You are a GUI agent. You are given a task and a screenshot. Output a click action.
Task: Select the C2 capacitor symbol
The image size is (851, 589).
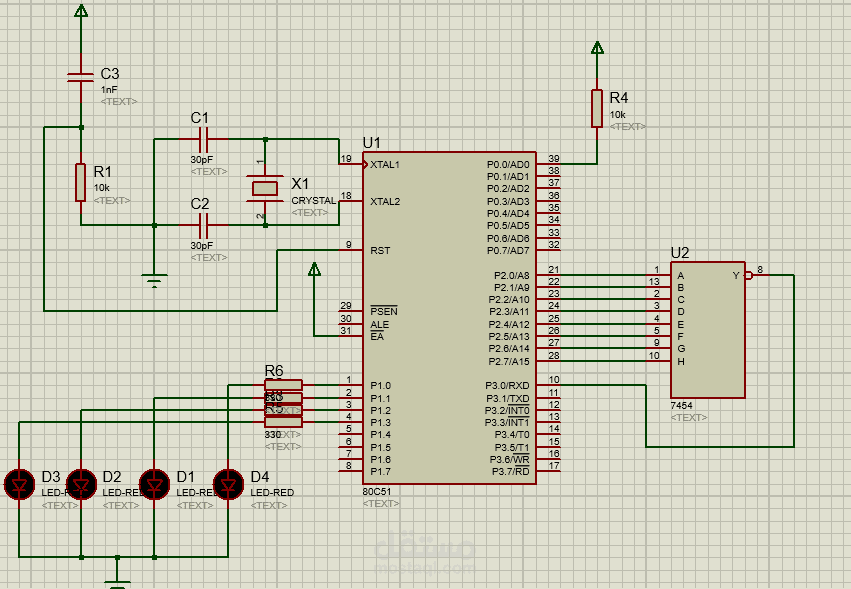pos(204,225)
